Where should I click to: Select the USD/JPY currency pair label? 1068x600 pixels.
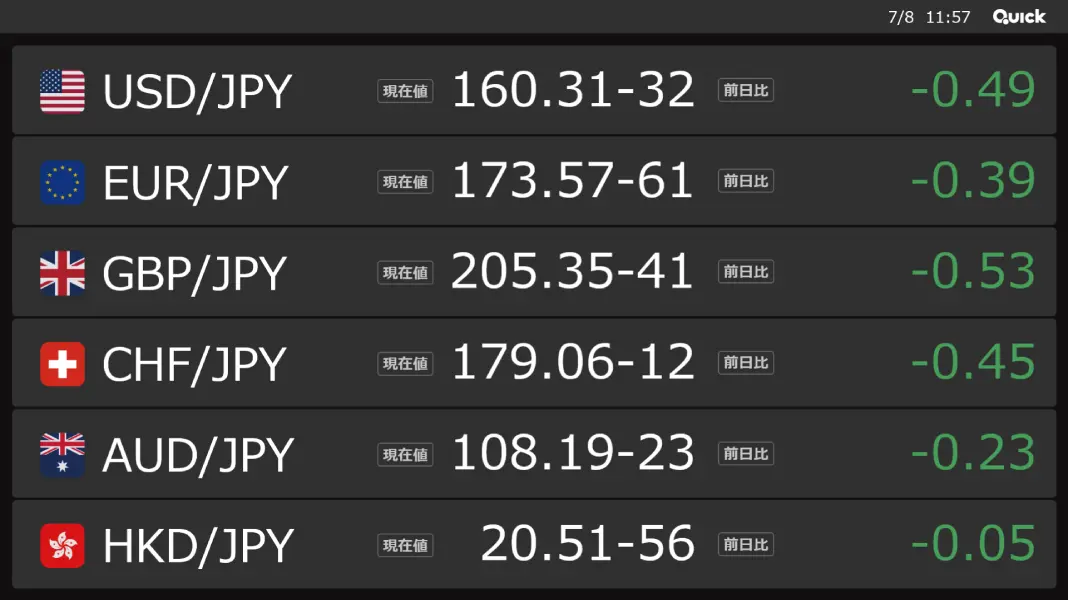coord(197,91)
